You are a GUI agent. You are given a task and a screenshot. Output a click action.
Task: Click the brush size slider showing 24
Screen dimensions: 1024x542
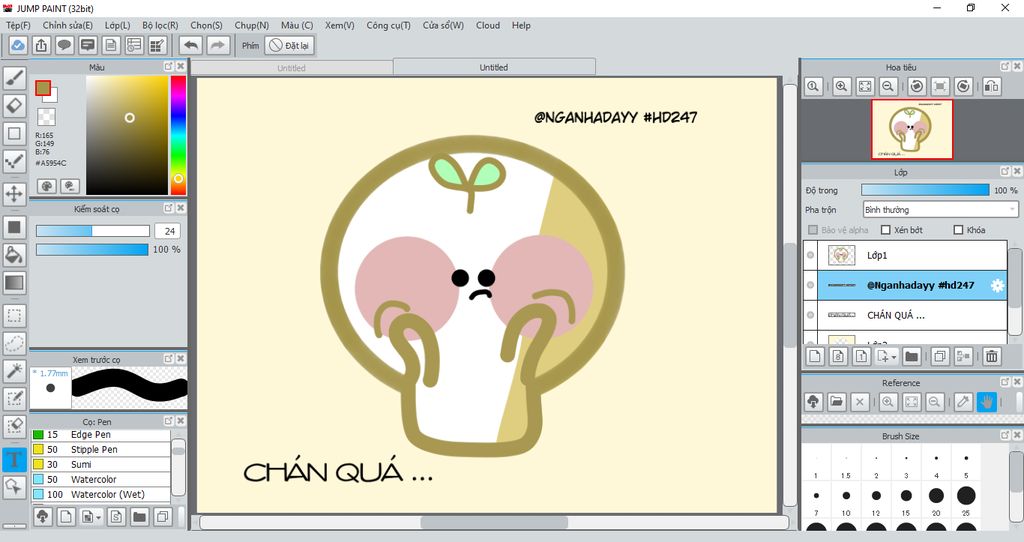tap(93, 231)
